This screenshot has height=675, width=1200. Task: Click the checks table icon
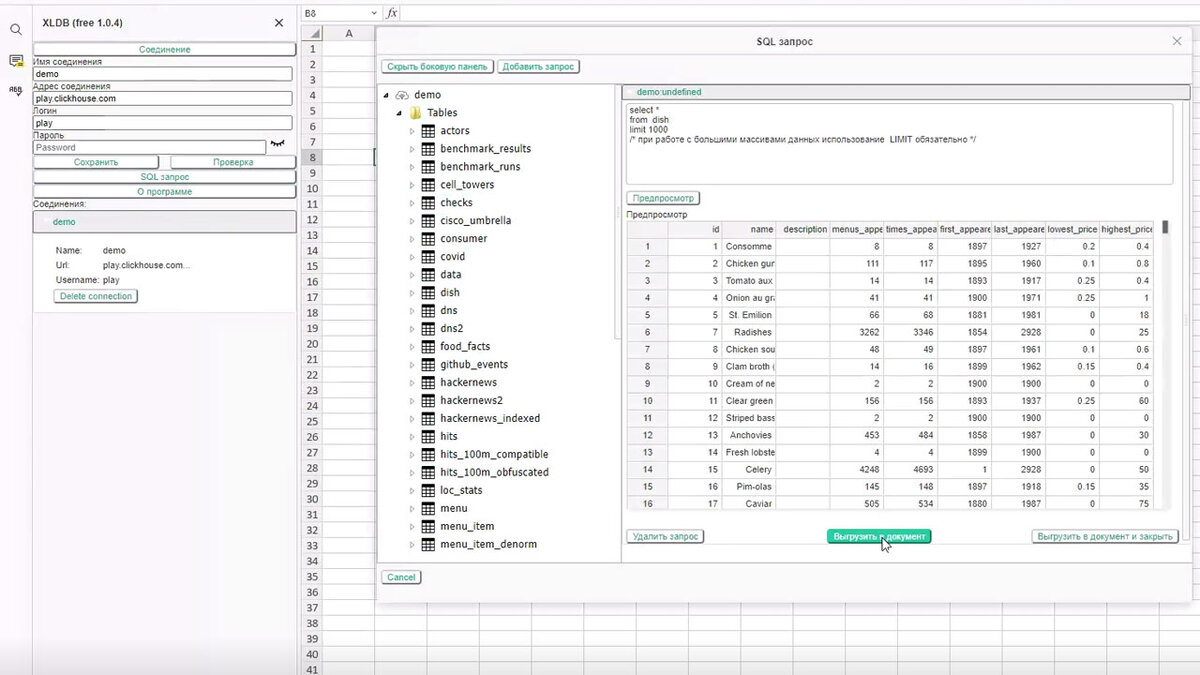[x=428, y=203]
